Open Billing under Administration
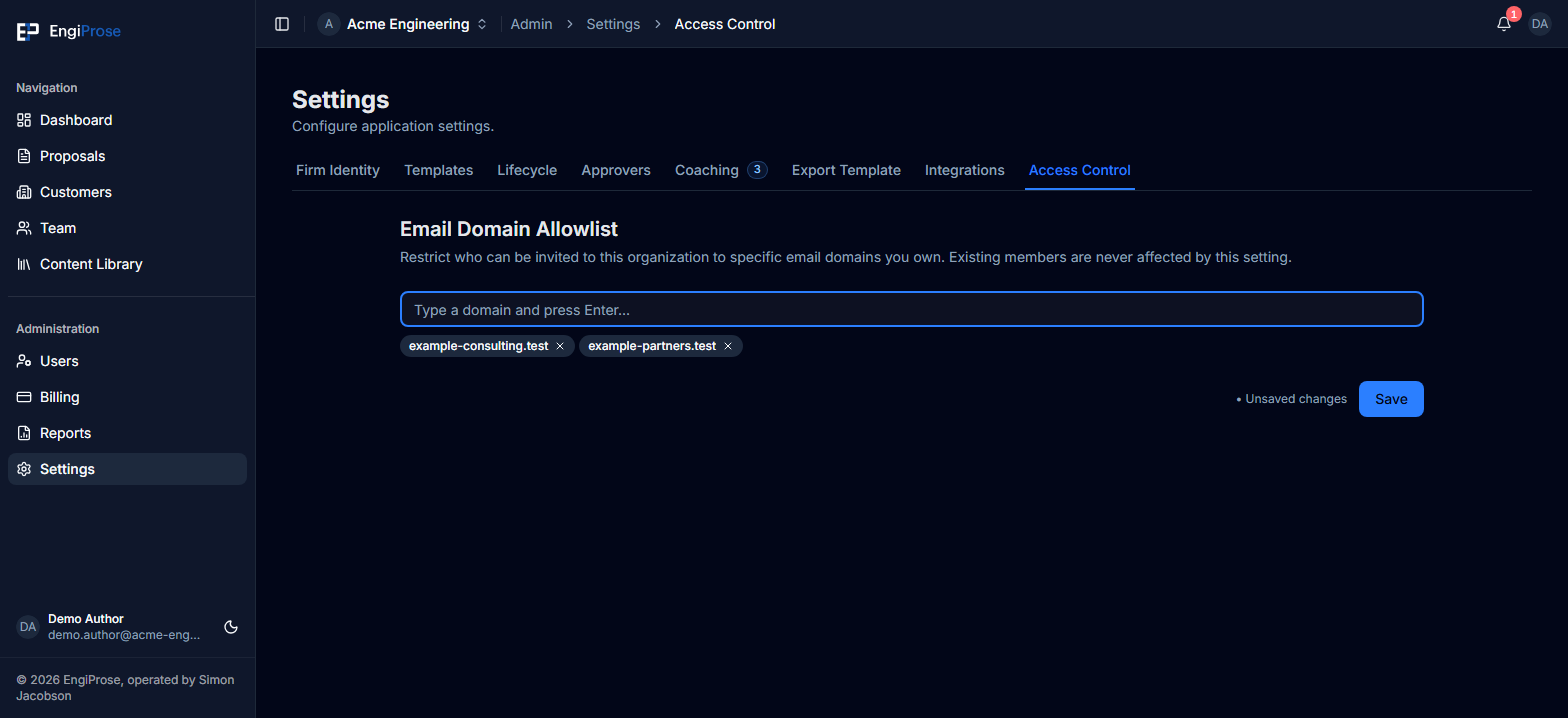This screenshot has height=718, width=1568. point(127,397)
